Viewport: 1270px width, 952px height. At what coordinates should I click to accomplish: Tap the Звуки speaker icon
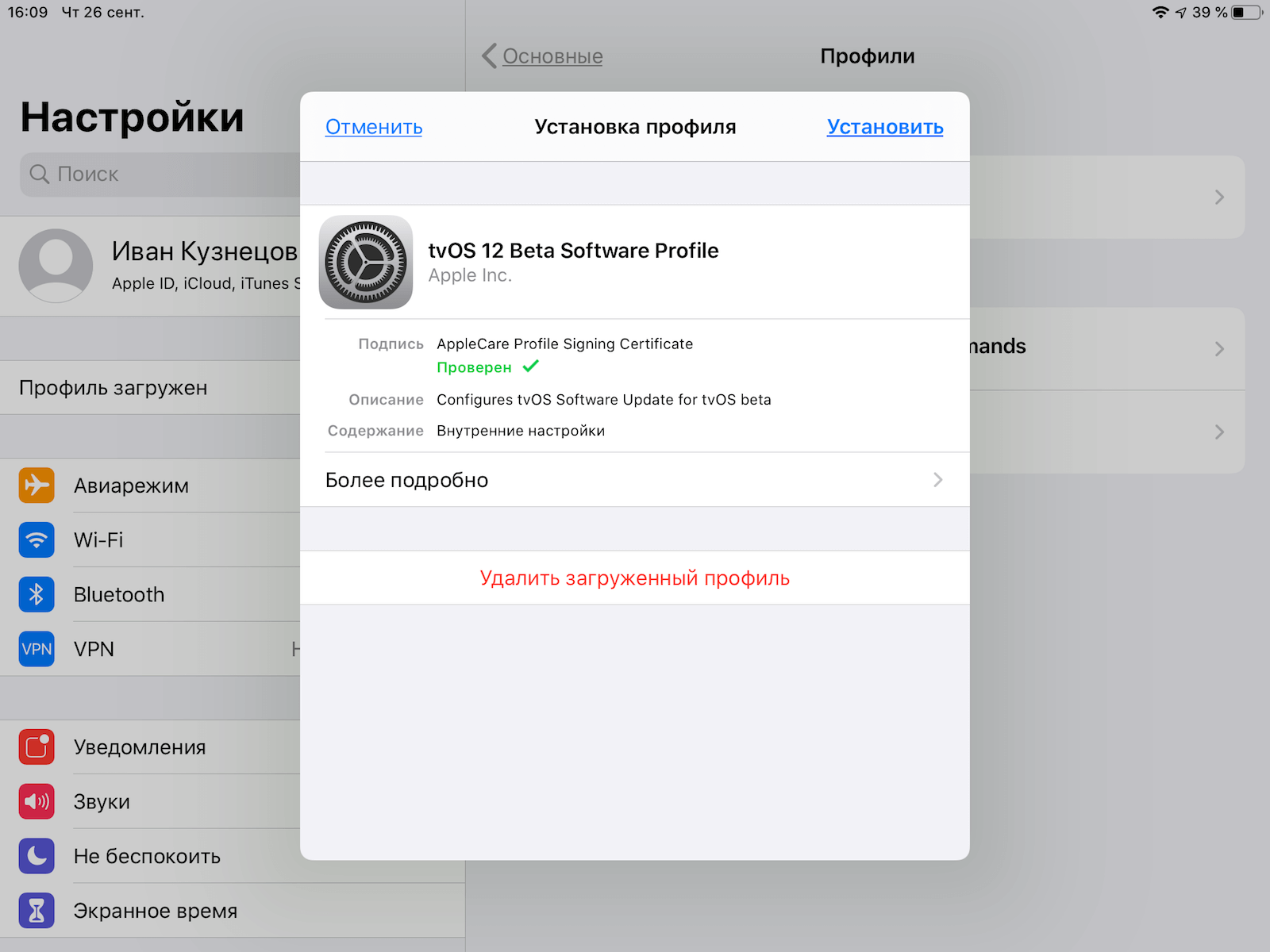pyautogui.click(x=37, y=801)
